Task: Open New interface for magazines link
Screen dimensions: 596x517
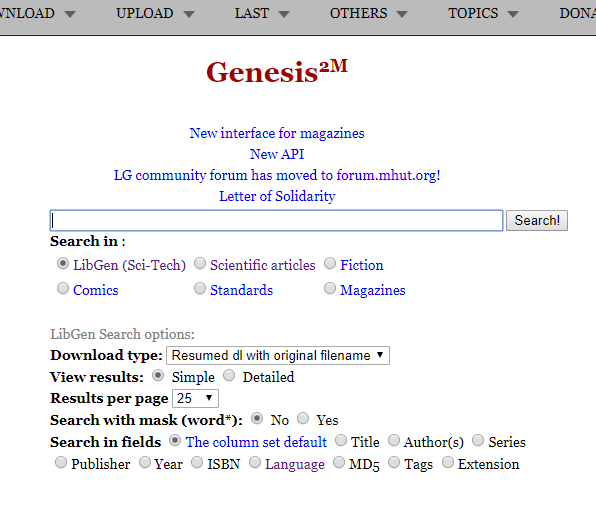Action: pos(277,133)
